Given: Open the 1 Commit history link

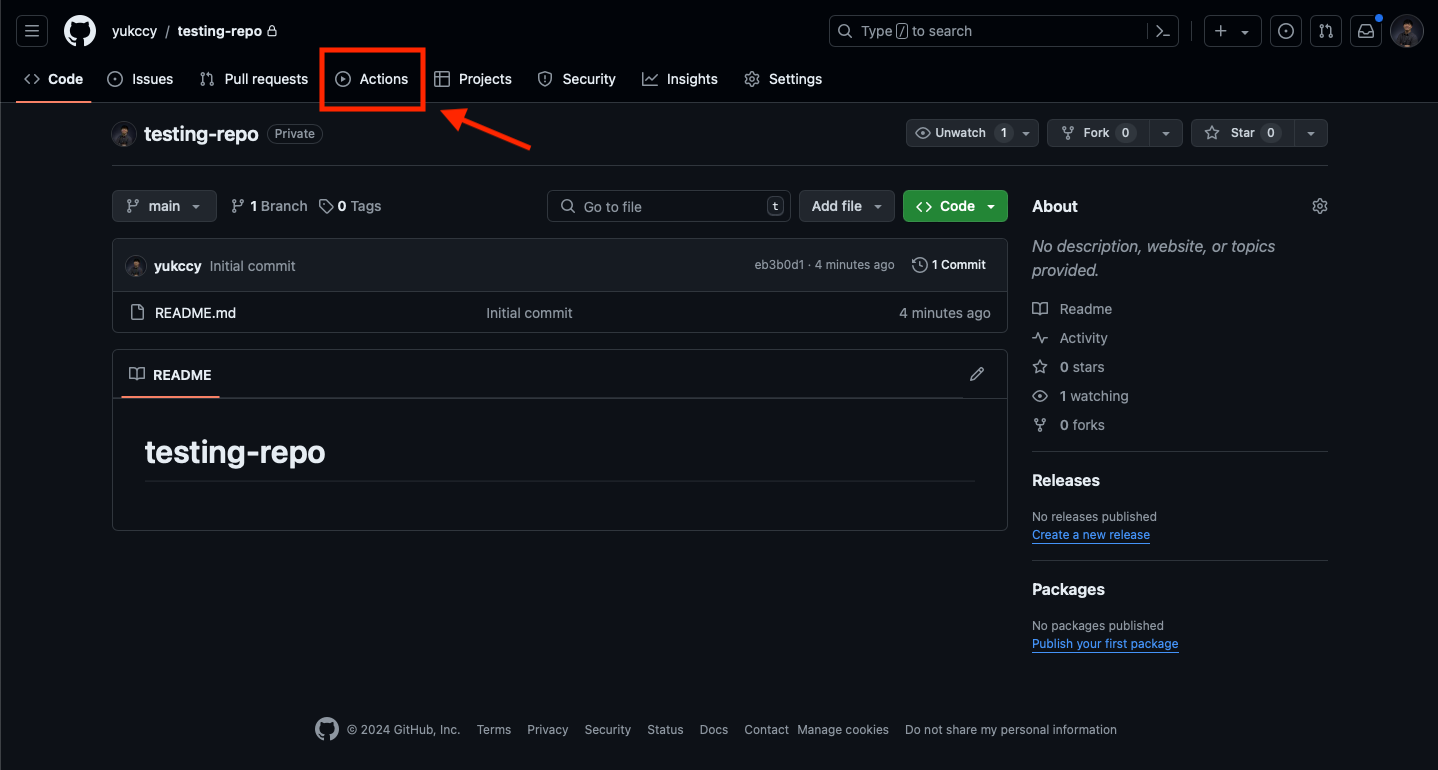Looking at the screenshot, I should [x=949, y=265].
